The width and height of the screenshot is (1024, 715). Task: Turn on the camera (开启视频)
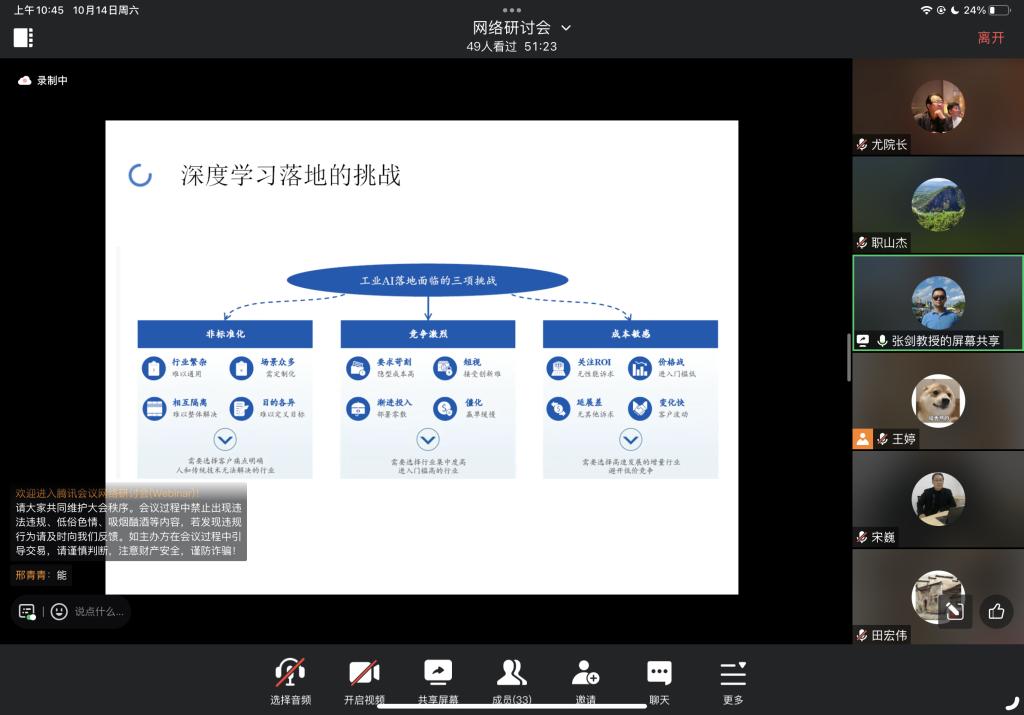(x=363, y=673)
